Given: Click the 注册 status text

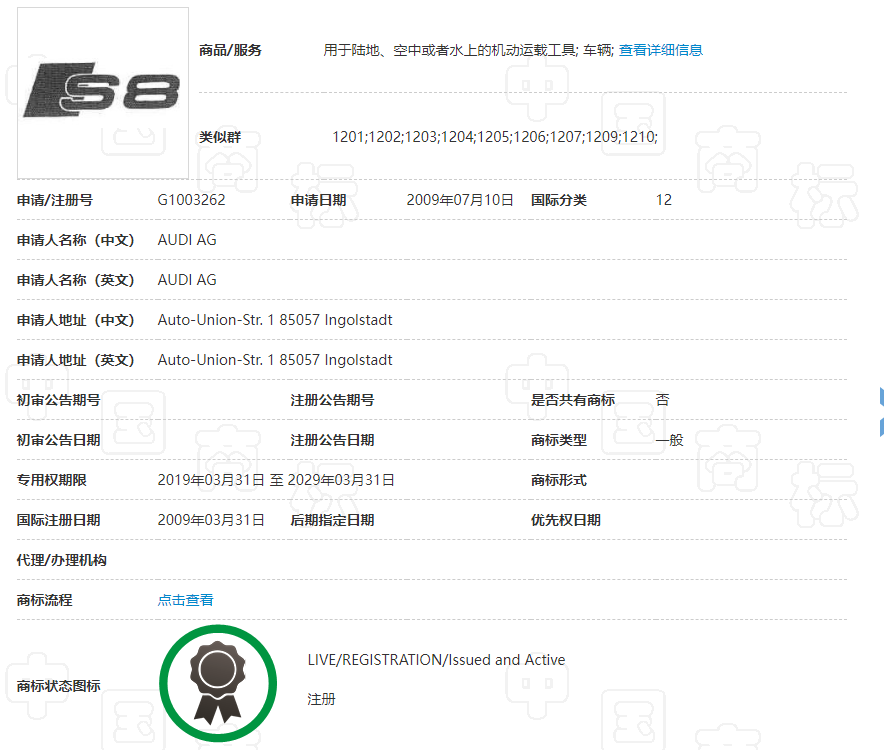Looking at the screenshot, I should (x=321, y=699).
